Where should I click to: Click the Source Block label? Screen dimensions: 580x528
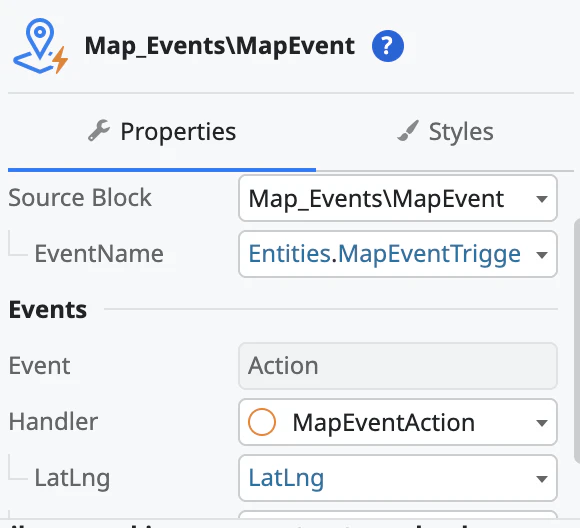(80, 198)
